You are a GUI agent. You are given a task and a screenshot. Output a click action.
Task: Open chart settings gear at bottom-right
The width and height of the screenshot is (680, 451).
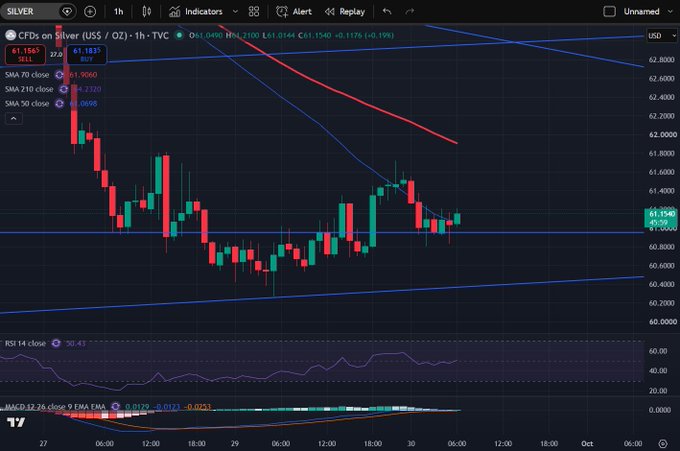click(x=663, y=444)
